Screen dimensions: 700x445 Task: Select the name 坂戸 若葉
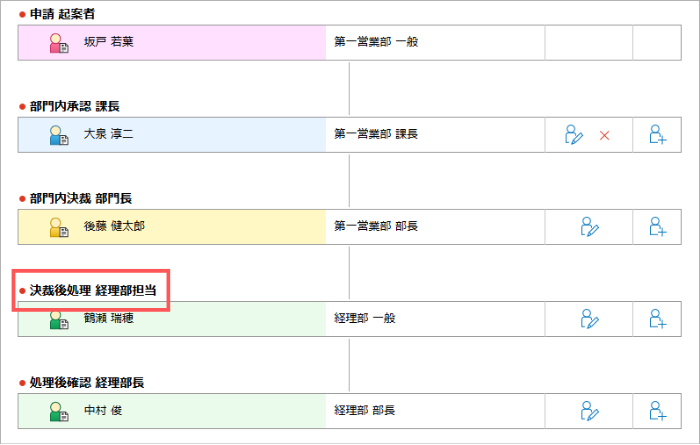coord(108,42)
